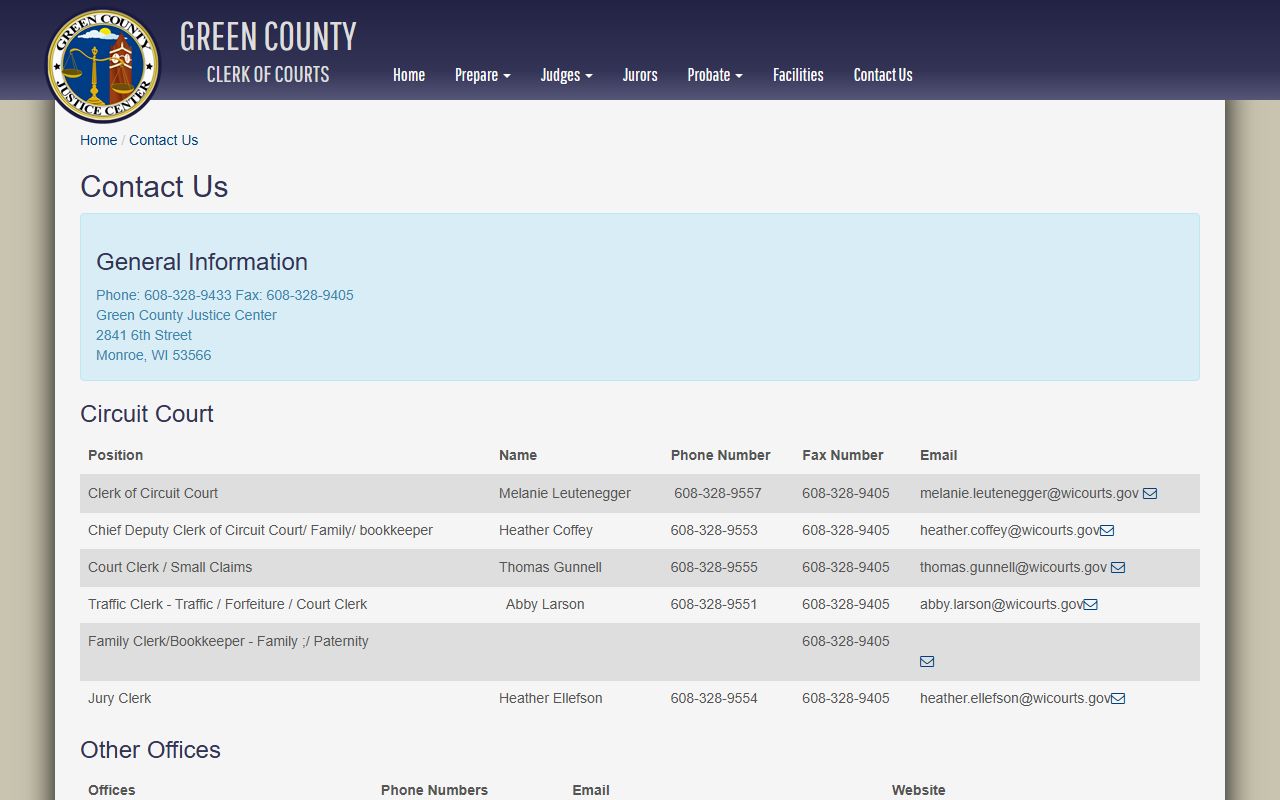1280x800 pixels.
Task: Open the Facilities navigation item
Action: [798, 75]
